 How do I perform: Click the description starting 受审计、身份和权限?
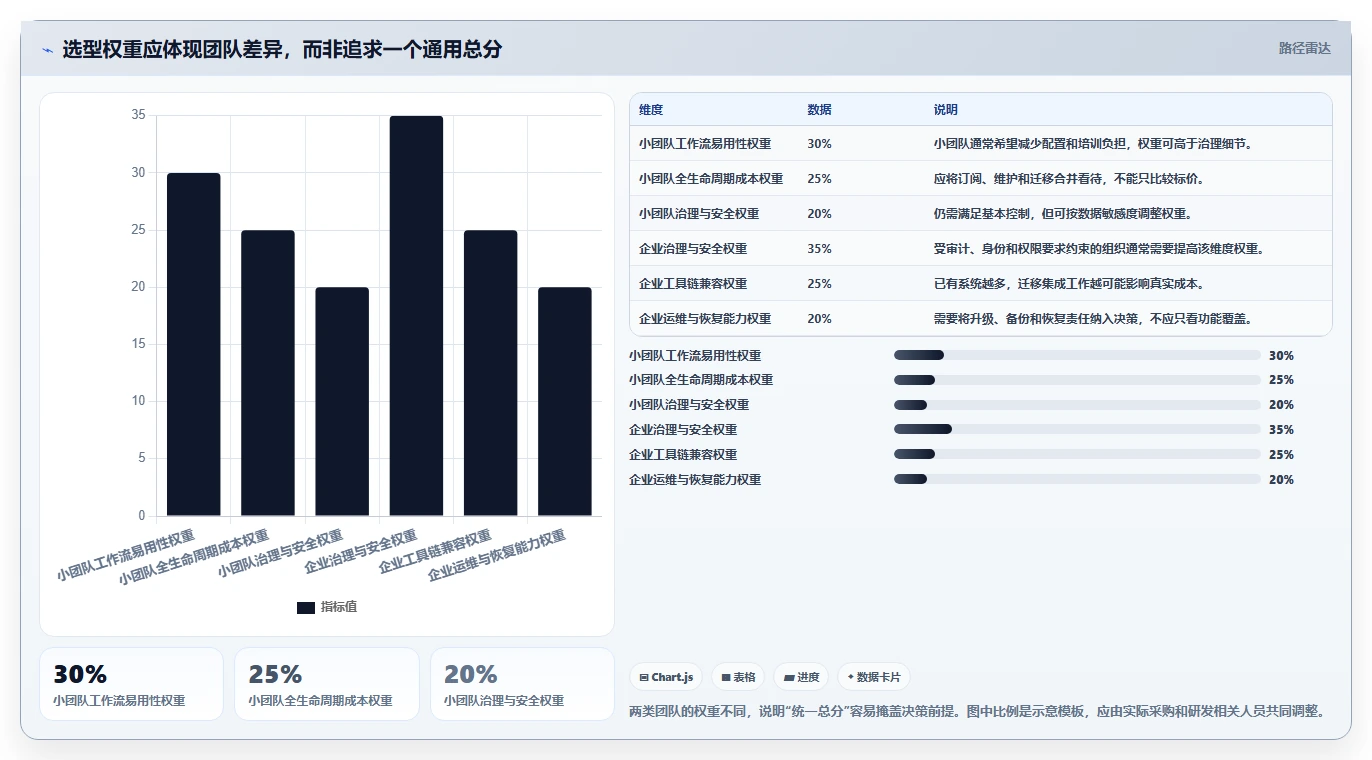[1099, 249]
